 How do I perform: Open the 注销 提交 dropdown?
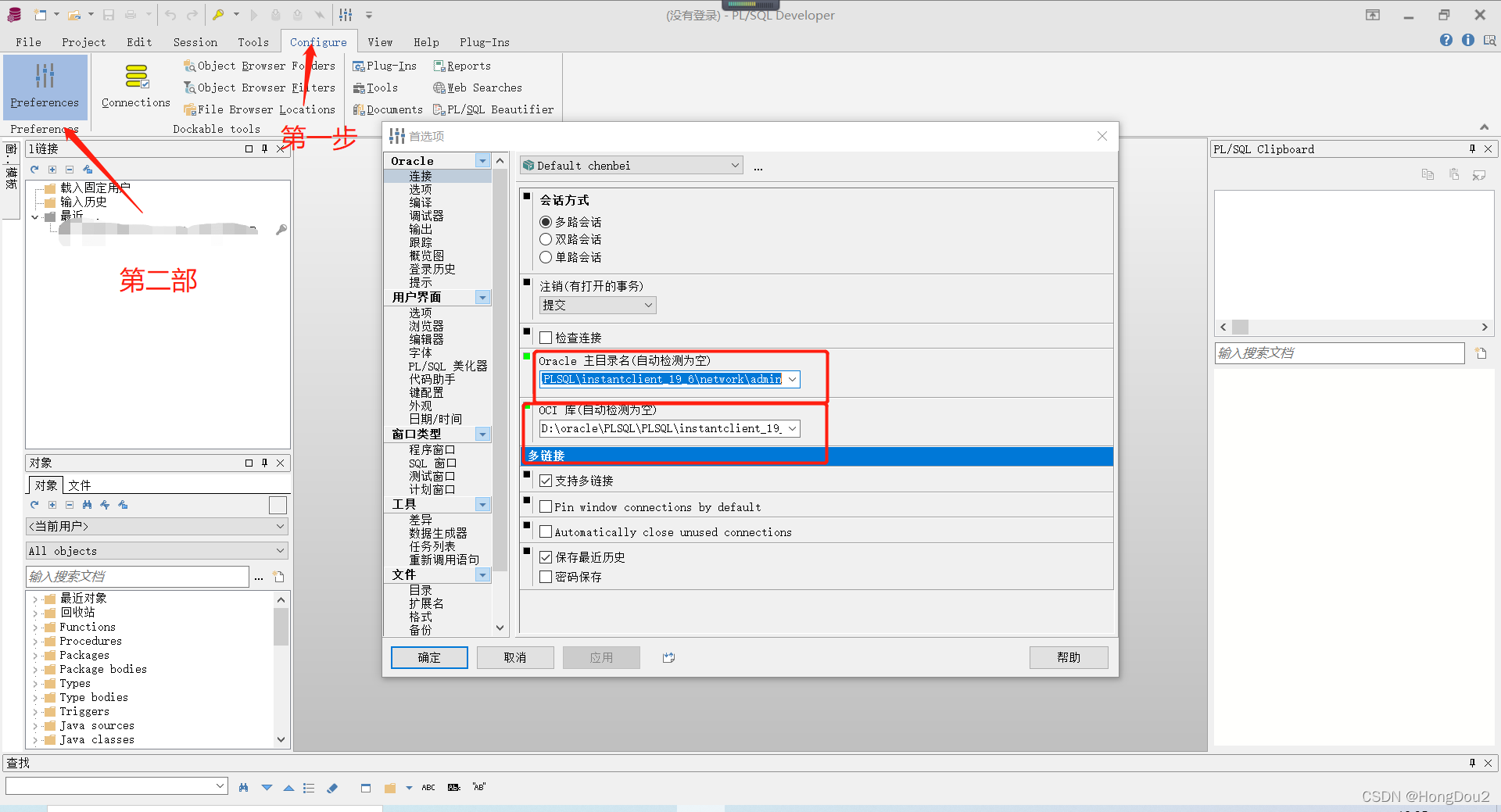pyautogui.click(x=598, y=306)
